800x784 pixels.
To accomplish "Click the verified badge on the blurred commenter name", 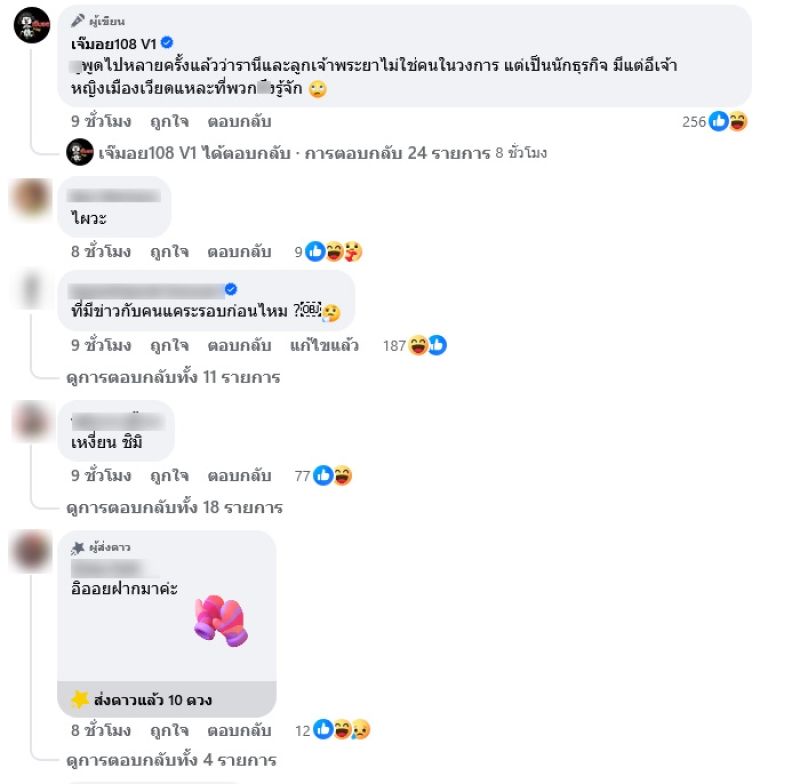I will pyautogui.click(x=231, y=289).
